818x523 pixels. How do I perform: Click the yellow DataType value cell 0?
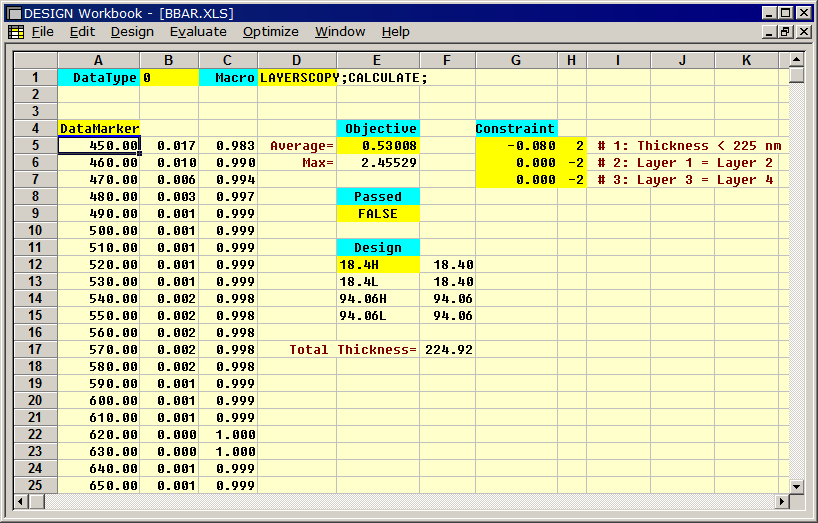click(x=169, y=78)
